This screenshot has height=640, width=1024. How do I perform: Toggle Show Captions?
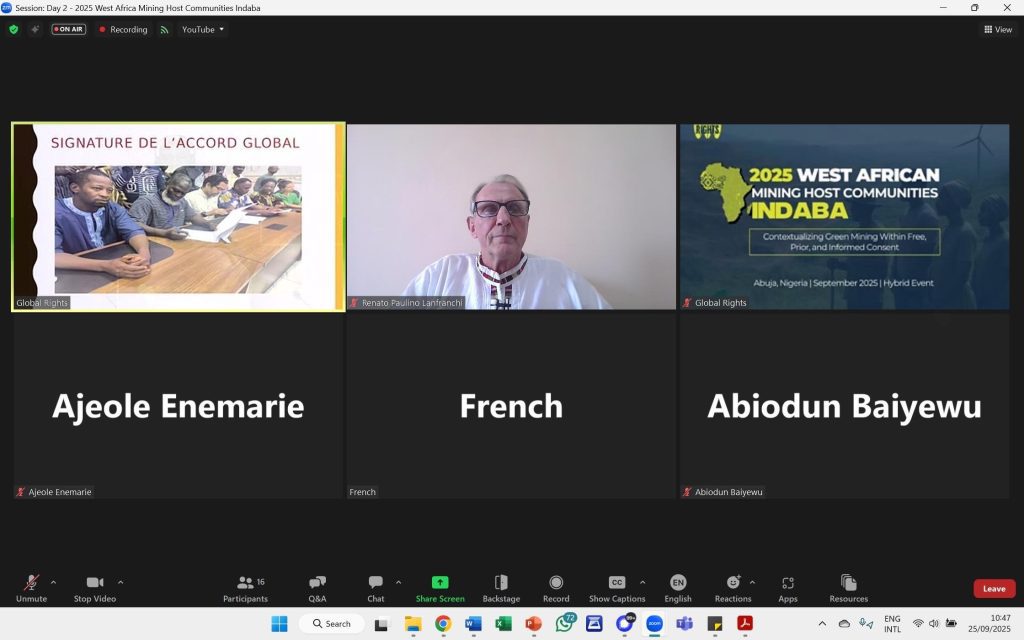click(617, 588)
